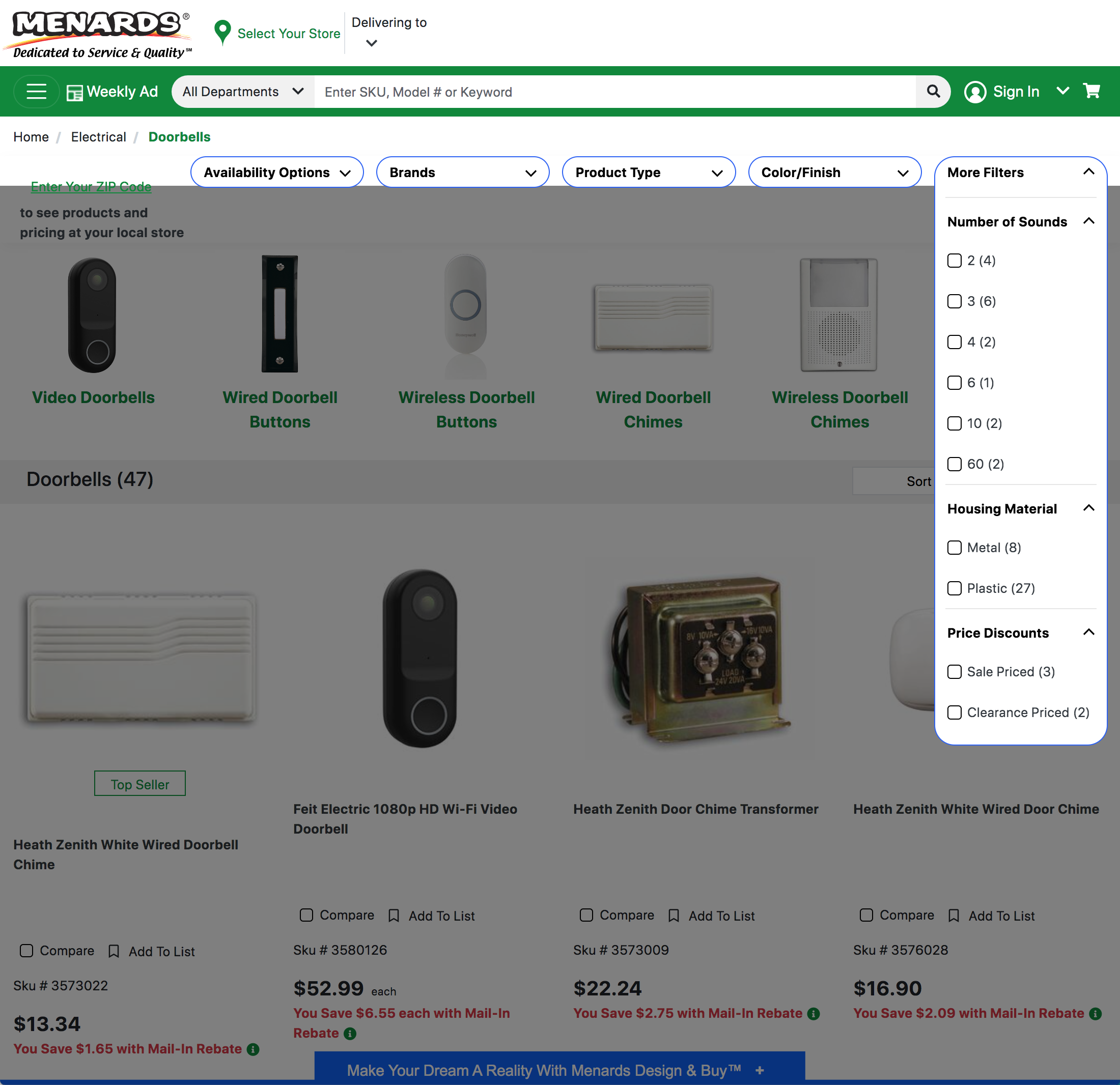1120x1085 pixels.
Task: Click the Add To List bookmark icon on the chime transformer
Action: [674, 916]
